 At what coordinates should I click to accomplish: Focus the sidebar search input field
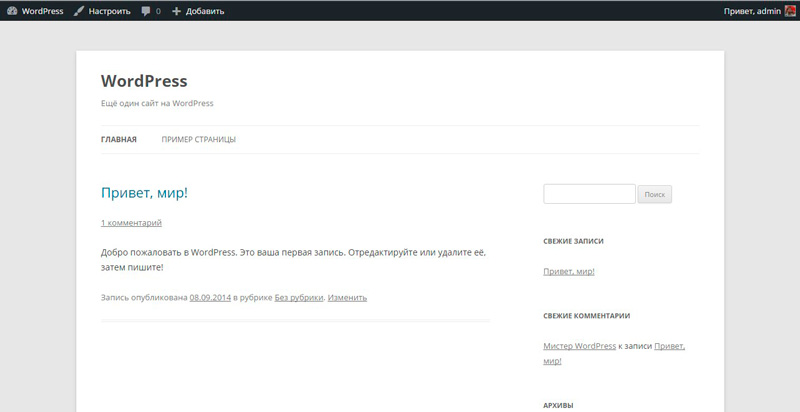coord(589,194)
